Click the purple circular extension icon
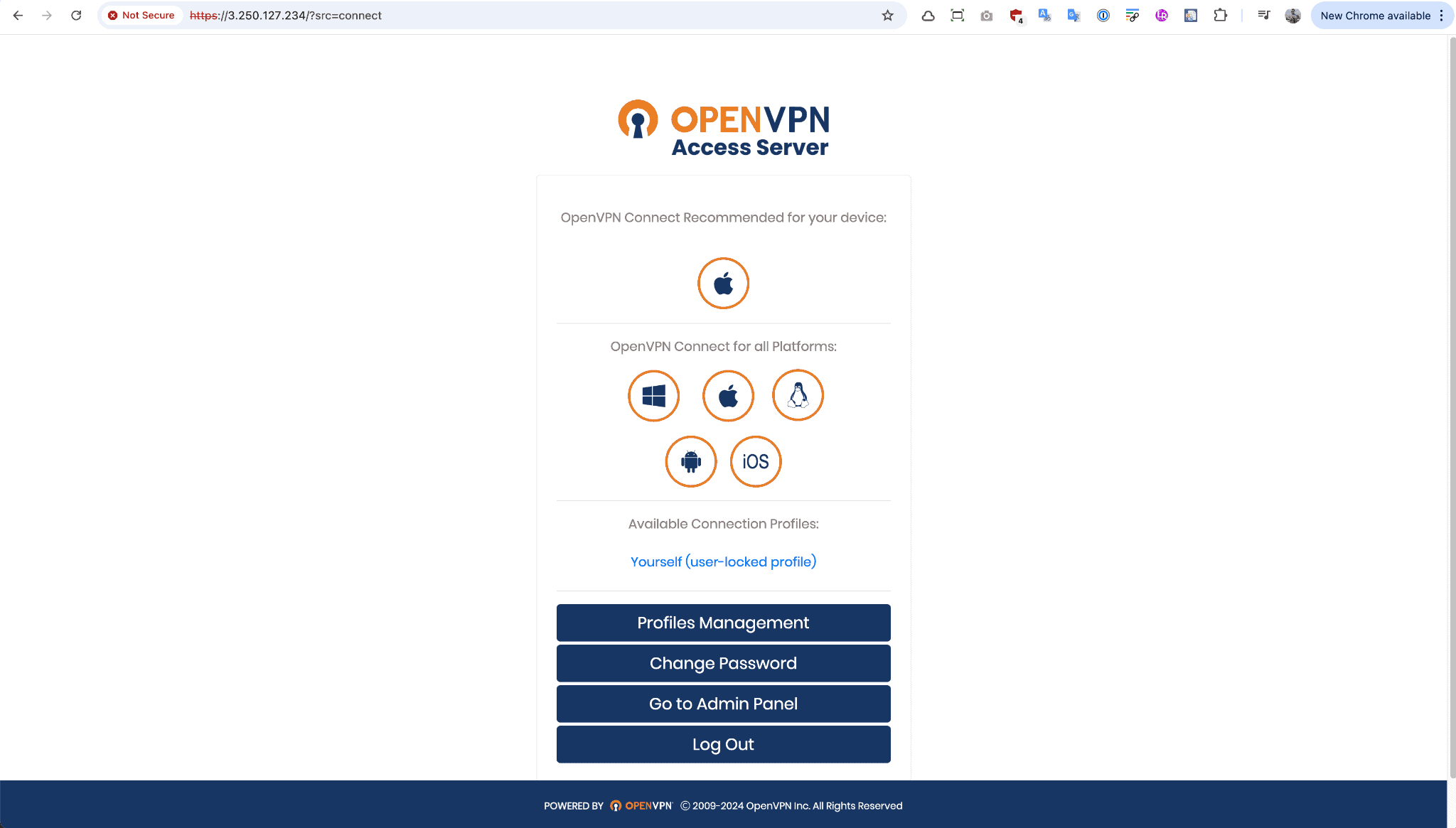This screenshot has height=828, width=1456. (1161, 15)
